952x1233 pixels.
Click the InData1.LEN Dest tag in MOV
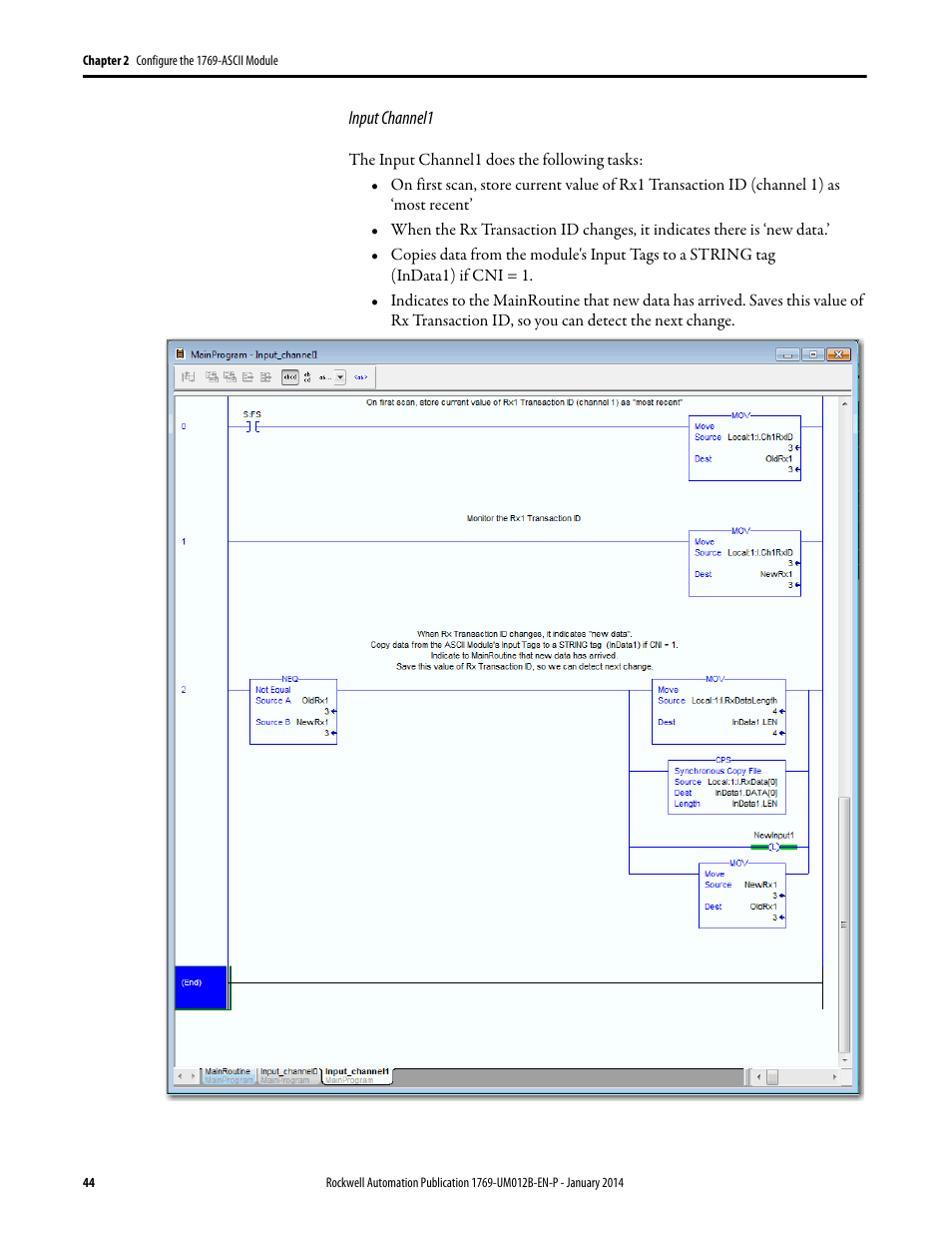[x=754, y=722]
